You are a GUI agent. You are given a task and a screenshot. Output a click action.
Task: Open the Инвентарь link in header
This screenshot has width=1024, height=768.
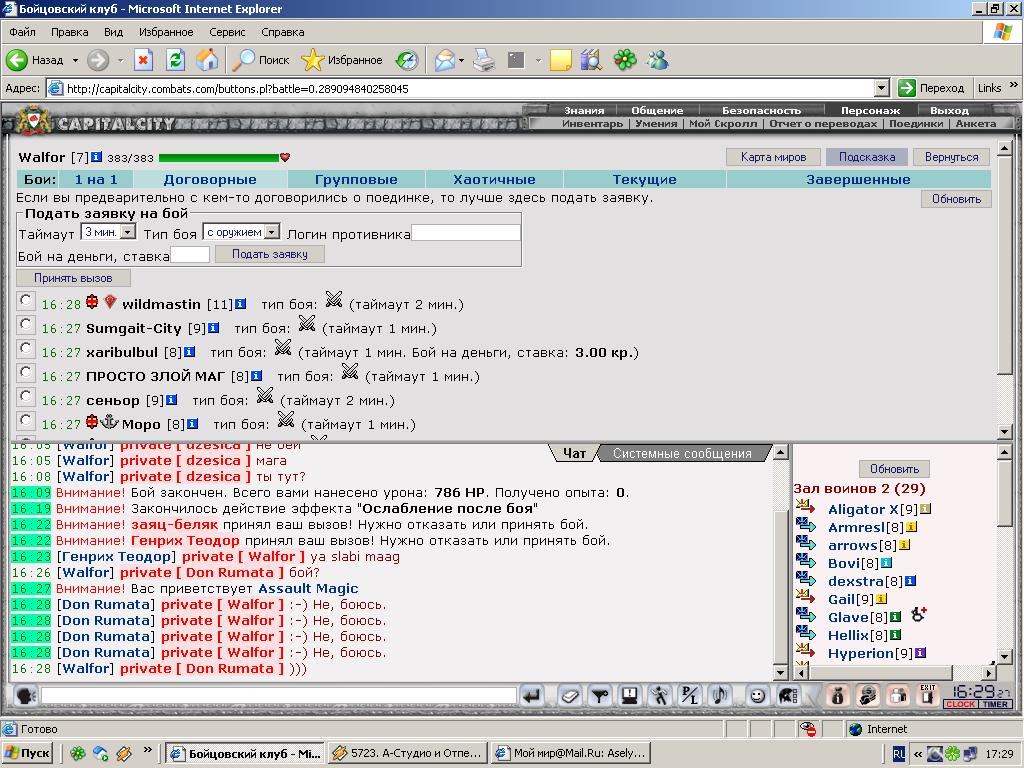click(592, 123)
